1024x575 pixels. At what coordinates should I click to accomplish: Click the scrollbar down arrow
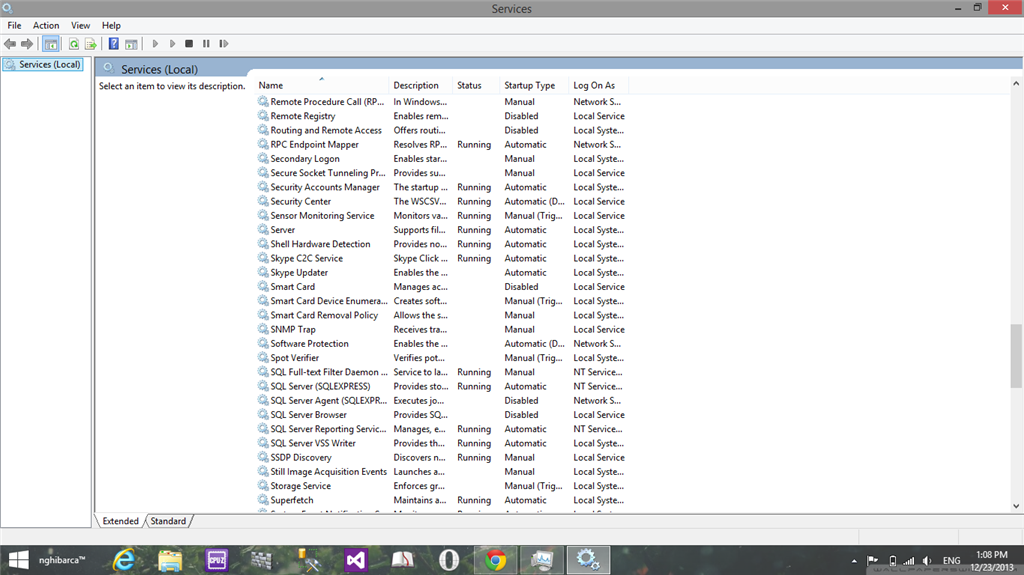click(x=1016, y=506)
